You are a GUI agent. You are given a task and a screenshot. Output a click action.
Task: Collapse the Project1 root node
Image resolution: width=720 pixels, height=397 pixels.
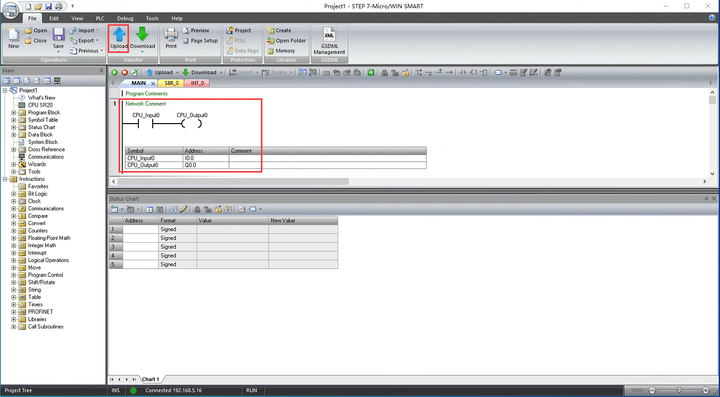click(5, 90)
